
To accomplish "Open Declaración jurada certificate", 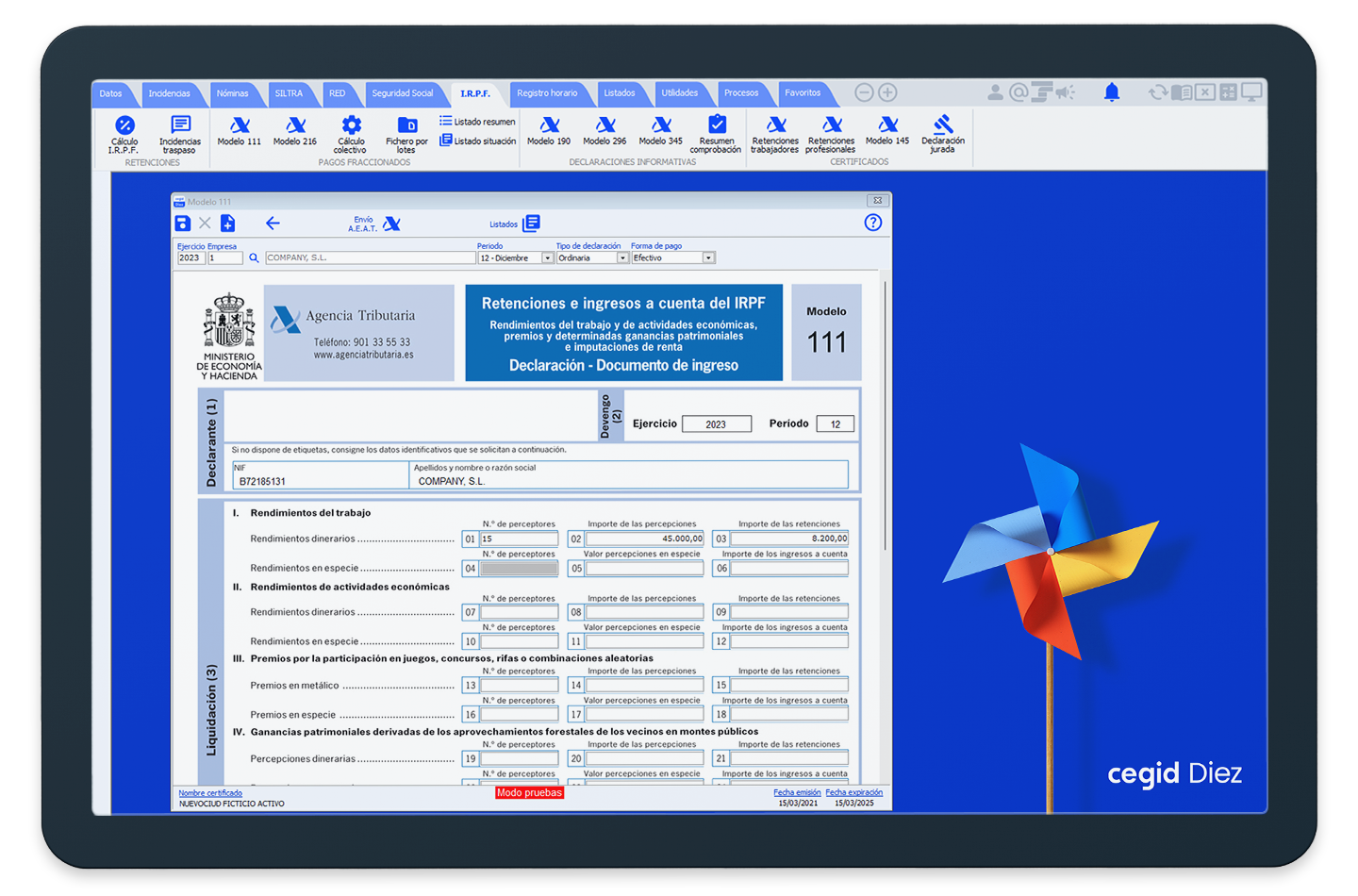I will click(942, 125).
